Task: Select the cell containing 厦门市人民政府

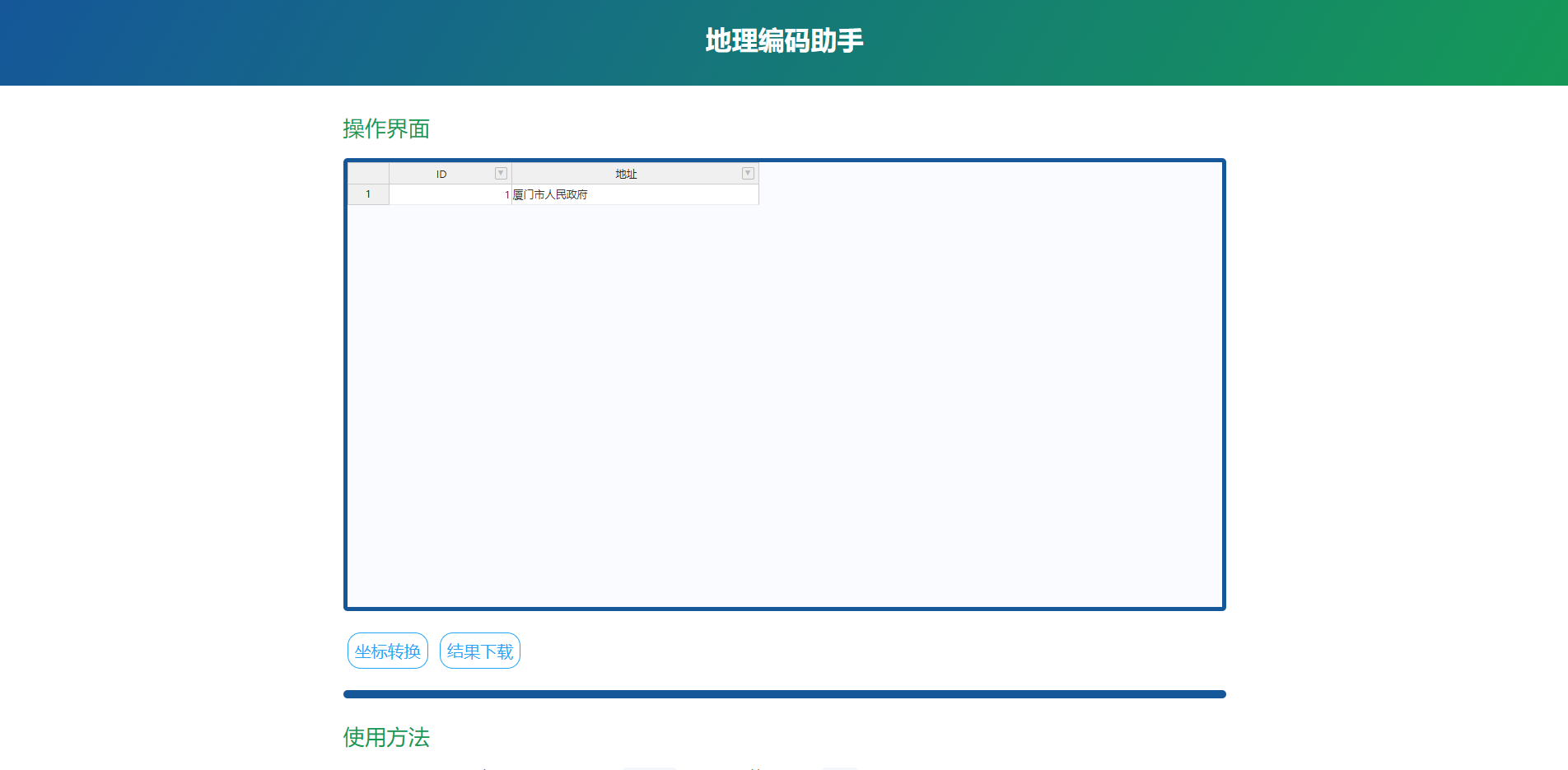Action: (x=634, y=194)
